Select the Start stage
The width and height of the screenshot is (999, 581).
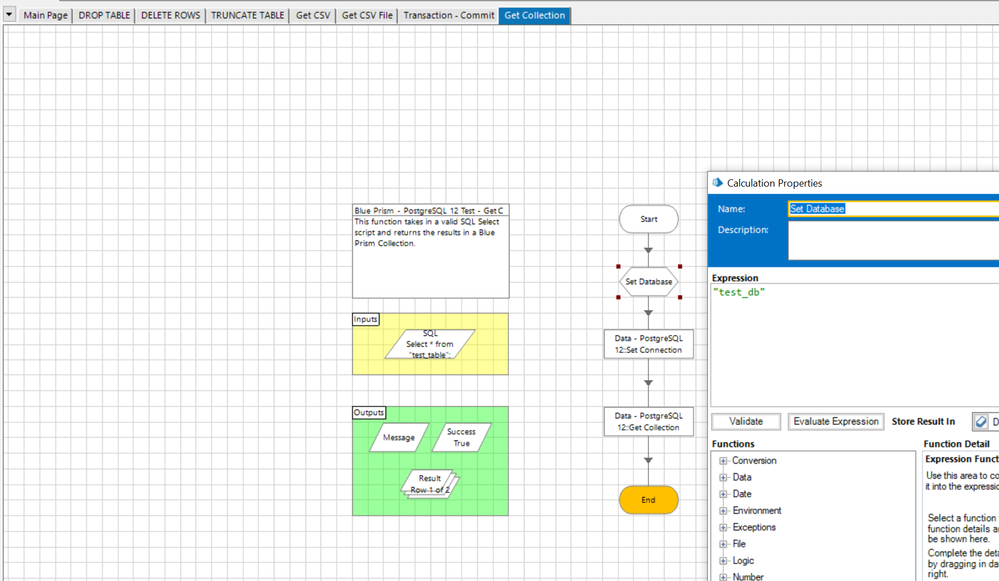[649, 219]
